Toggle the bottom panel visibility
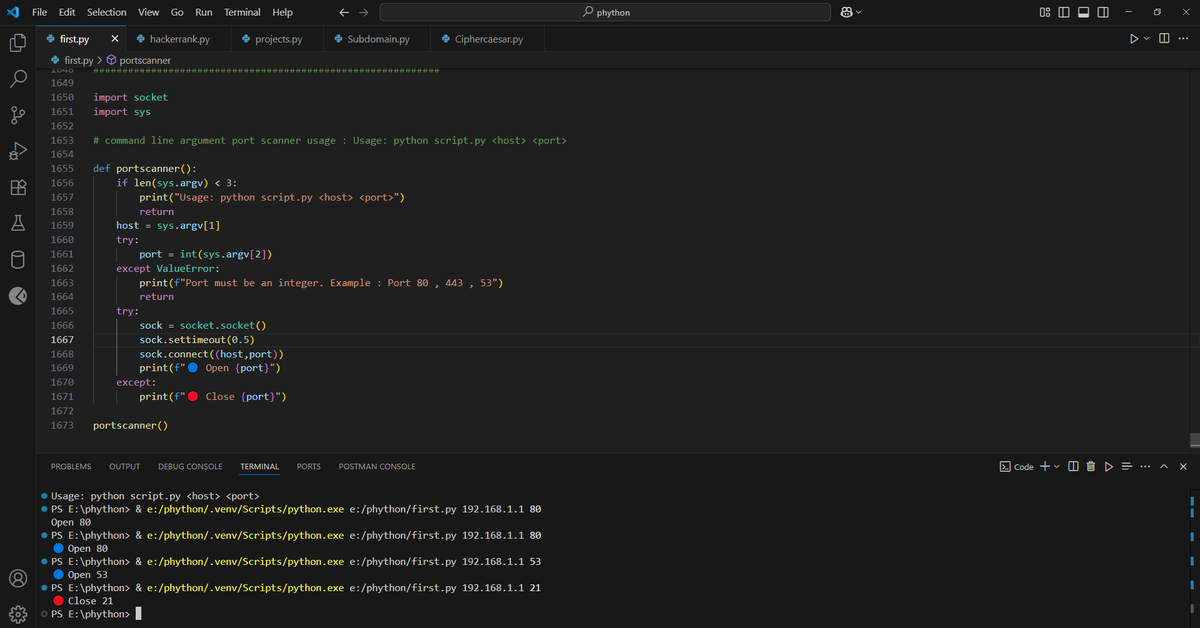Image resolution: width=1200 pixels, height=628 pixels. 1083,12
